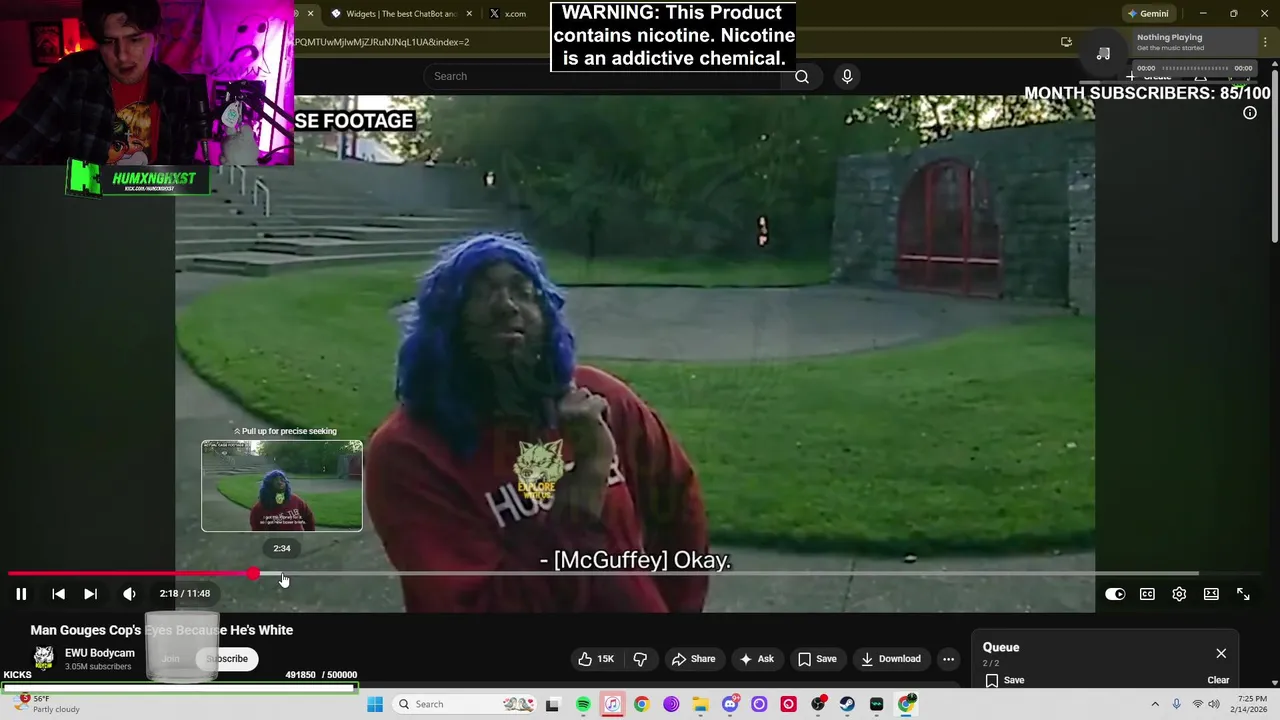Clear the queue

click(x=1218, y=680)
